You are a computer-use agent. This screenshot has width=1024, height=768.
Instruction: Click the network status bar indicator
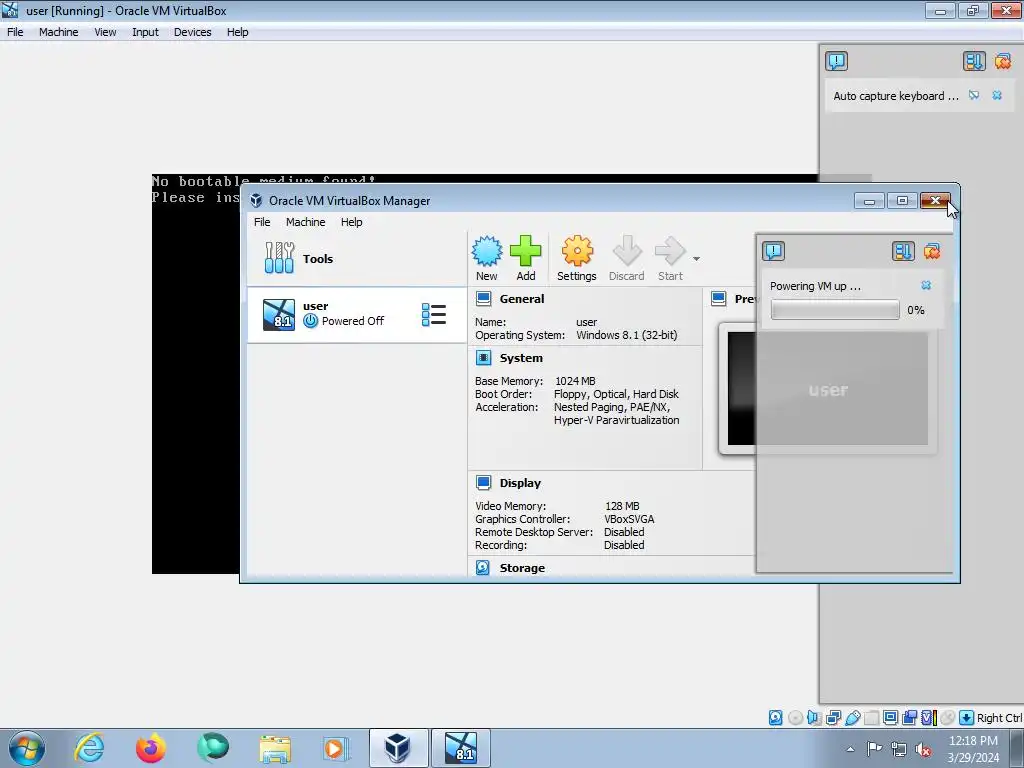(833, 718)
